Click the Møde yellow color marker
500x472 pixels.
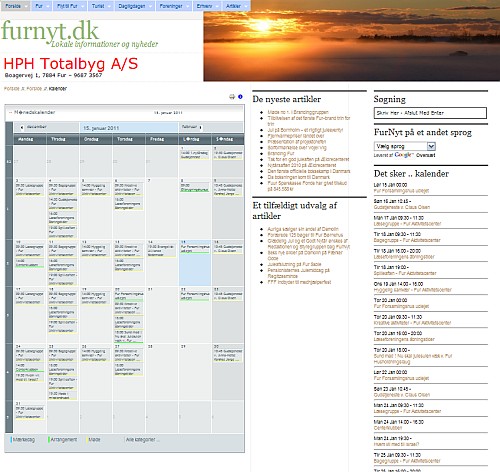tap(87, 440)
